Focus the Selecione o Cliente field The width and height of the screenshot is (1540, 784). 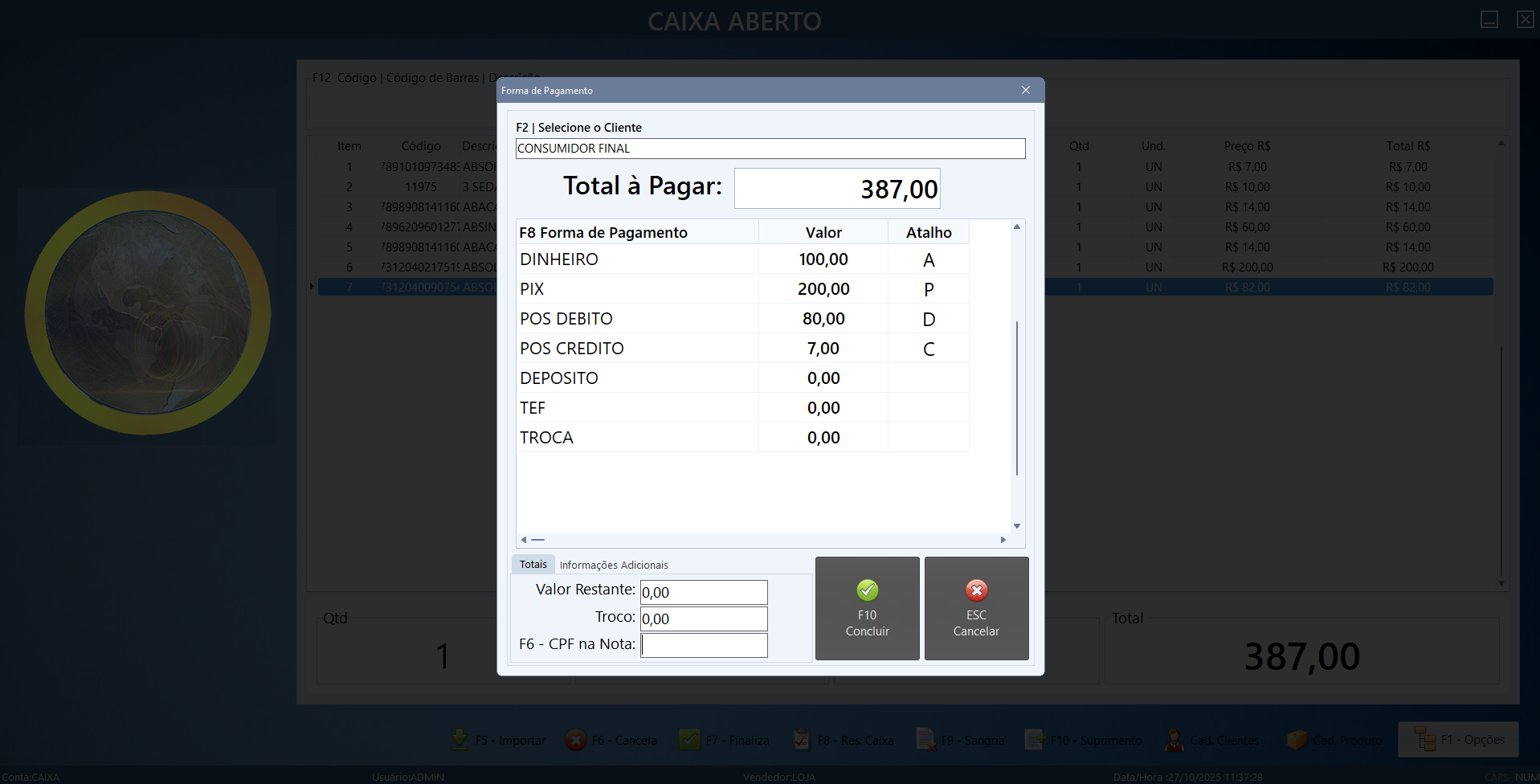pyautogui.click(x=770, y=149)
